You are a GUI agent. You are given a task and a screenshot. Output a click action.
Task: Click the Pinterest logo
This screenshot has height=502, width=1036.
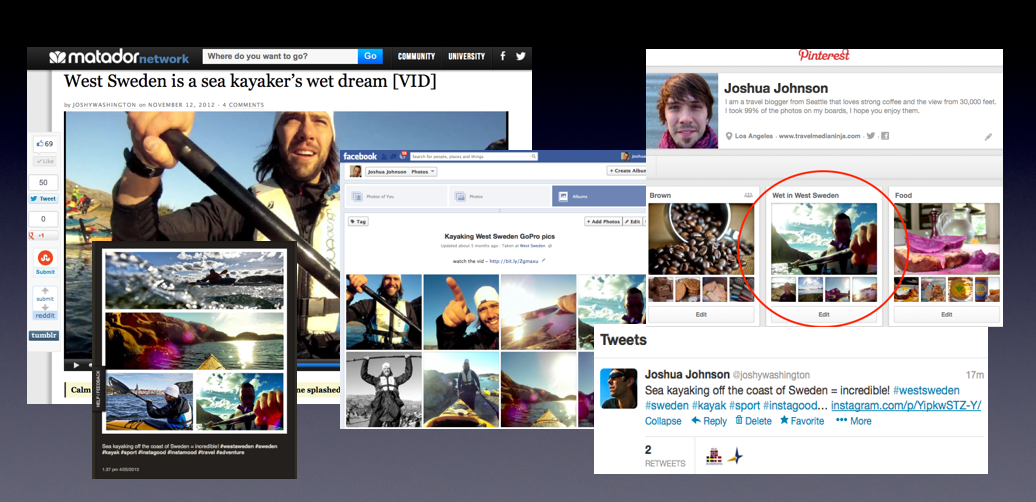coord(823,55)
